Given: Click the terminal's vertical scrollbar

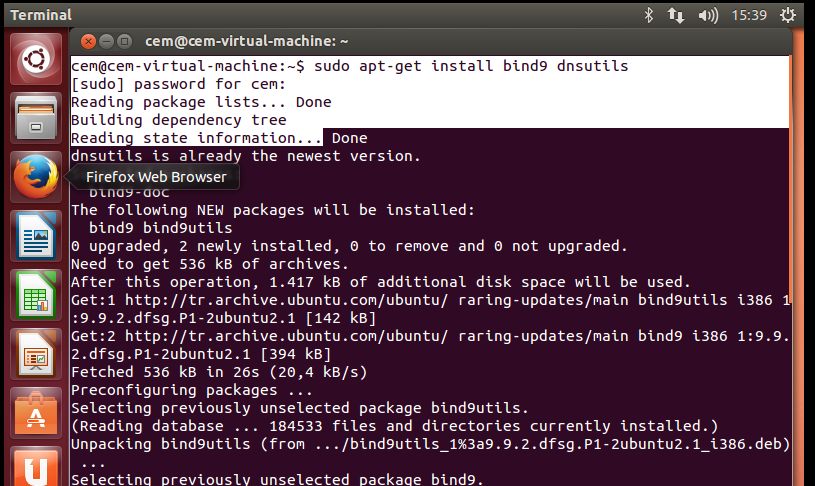Looking at the screenshot, I should [791, 270].
